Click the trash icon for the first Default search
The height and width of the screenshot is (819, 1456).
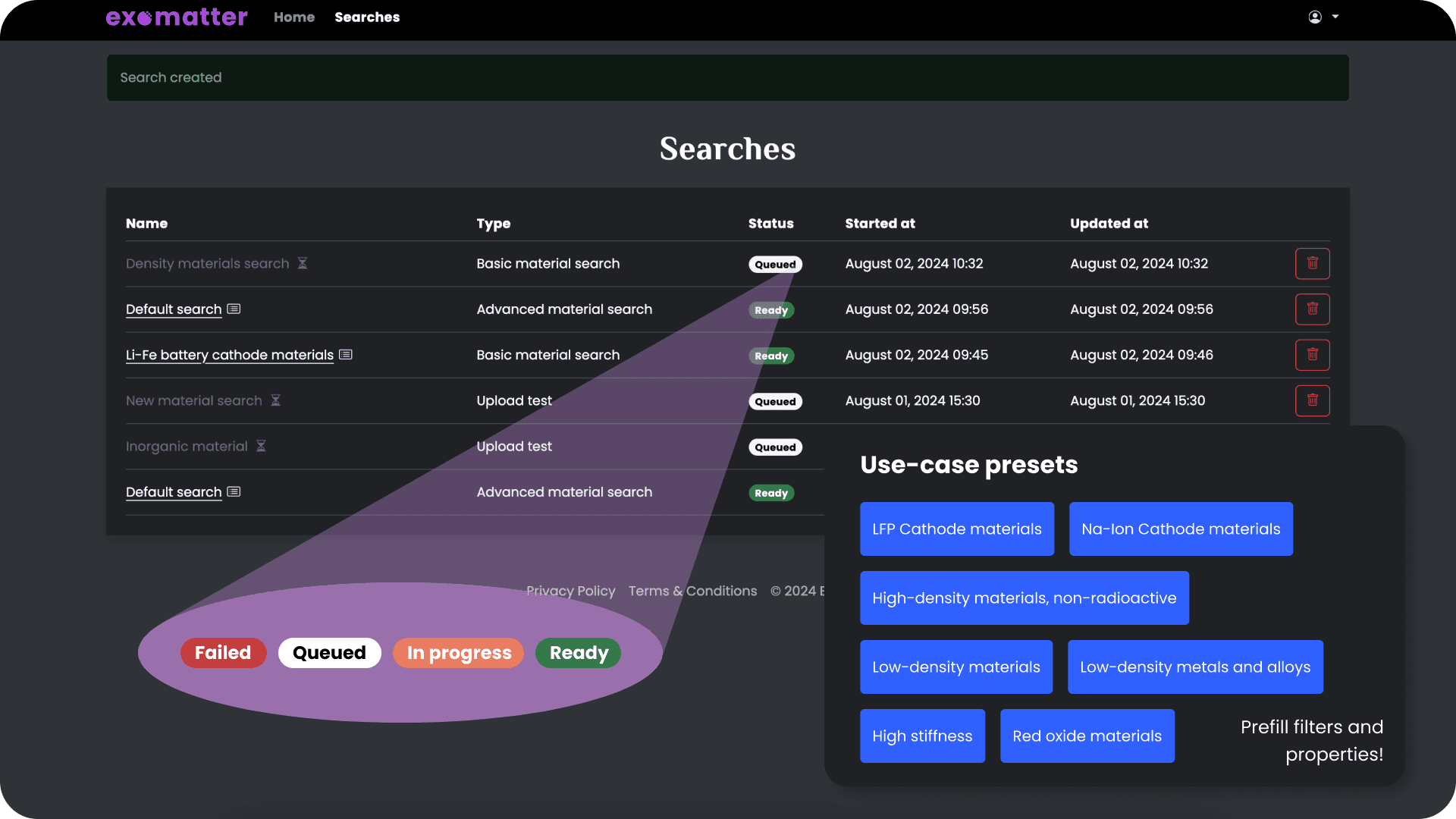(x=1312, y=309)
